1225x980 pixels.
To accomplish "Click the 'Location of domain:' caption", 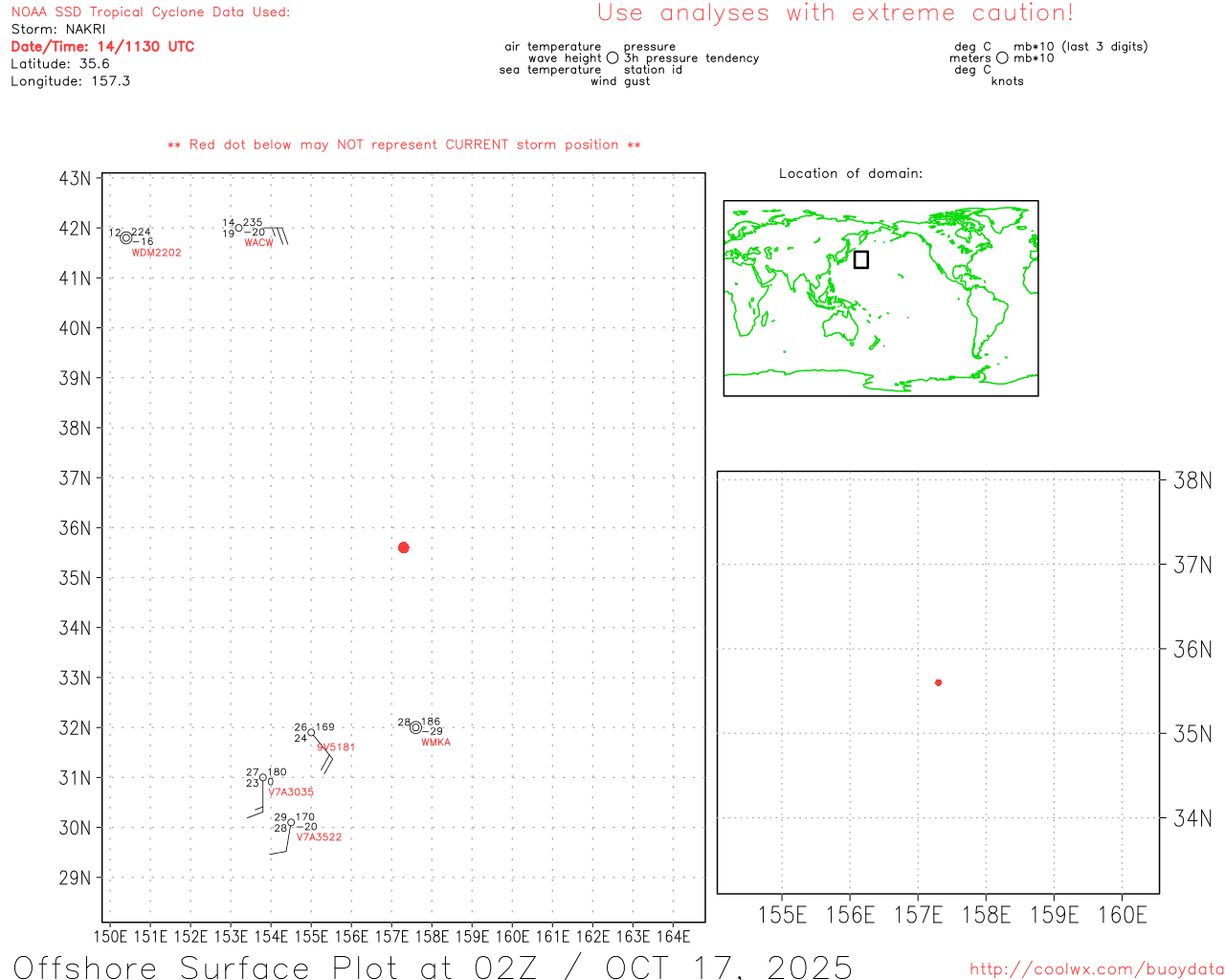I will (x=851, y=173).
